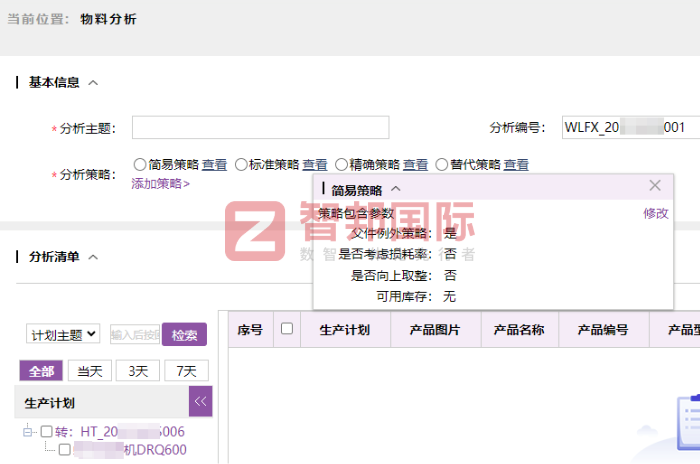The height and width of the screenshot is (464, 700).
Task: Select the 替代策略 radio button
Action: click(441, 164)
